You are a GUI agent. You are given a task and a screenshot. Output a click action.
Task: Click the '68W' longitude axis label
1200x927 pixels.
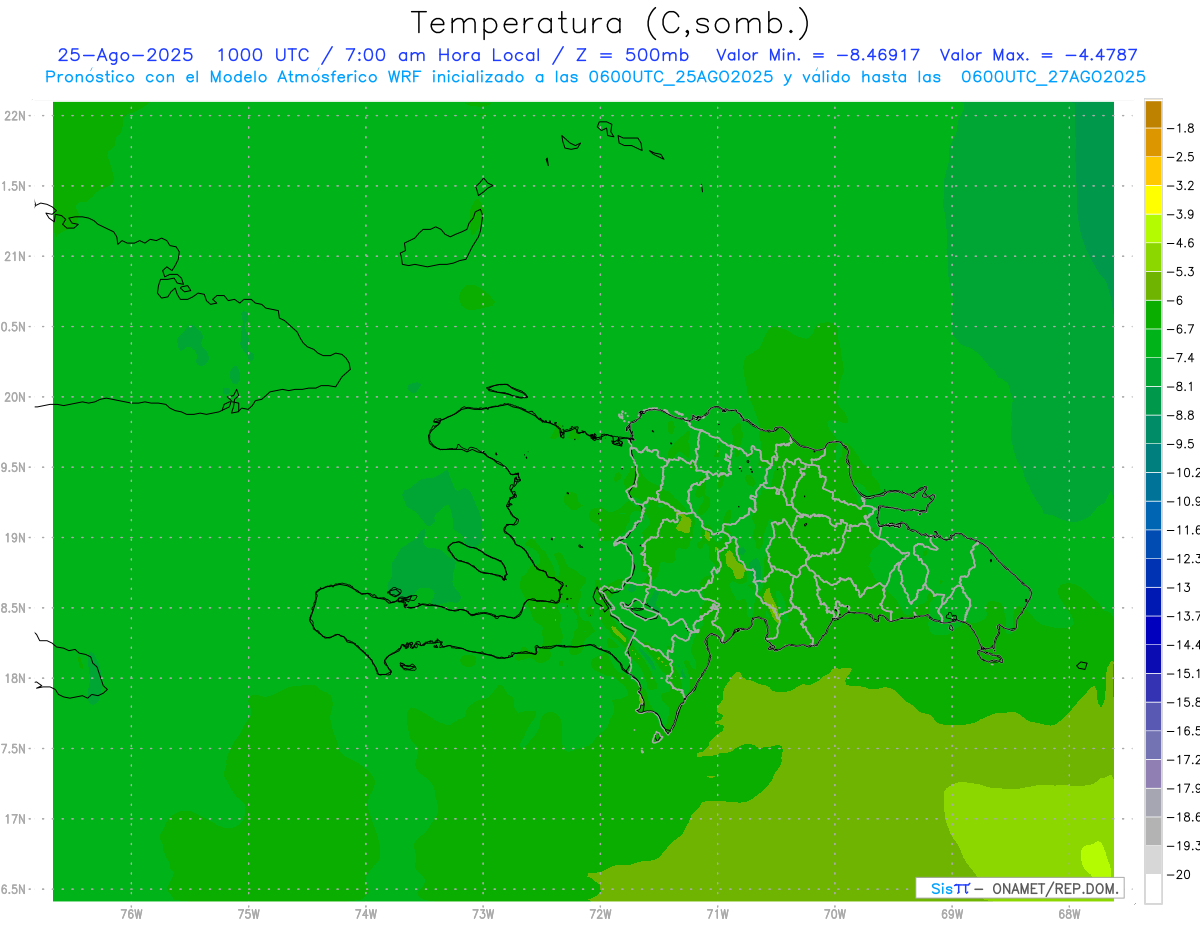[x=1068, y=913]
